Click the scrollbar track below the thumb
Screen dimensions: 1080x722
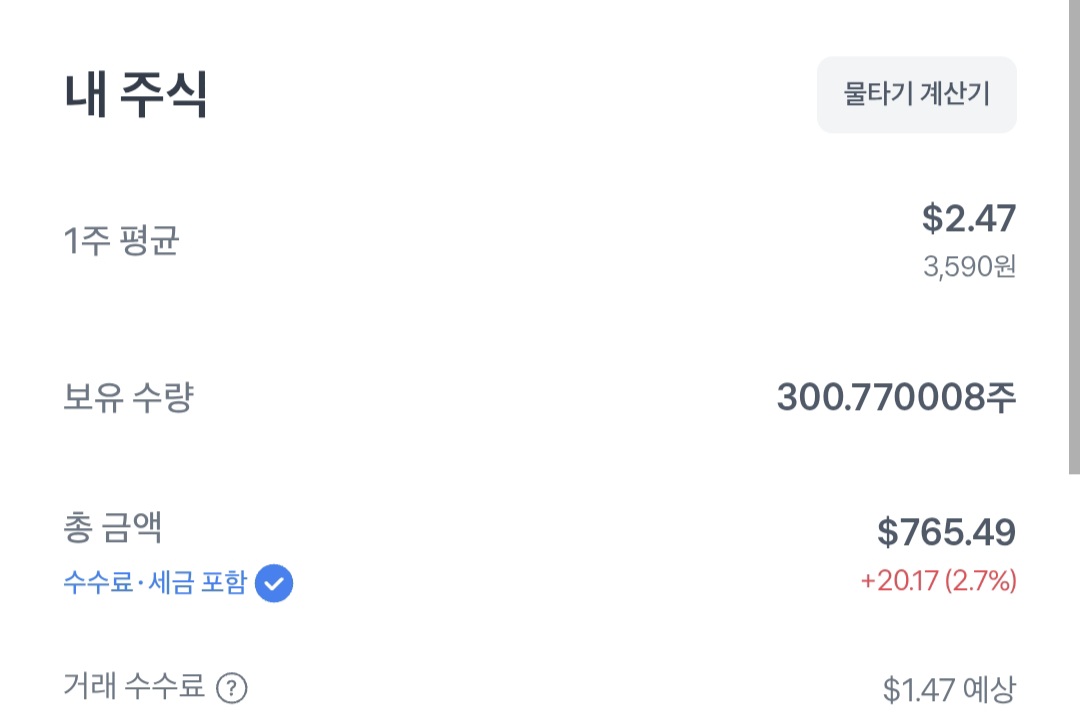point(1073,600)
